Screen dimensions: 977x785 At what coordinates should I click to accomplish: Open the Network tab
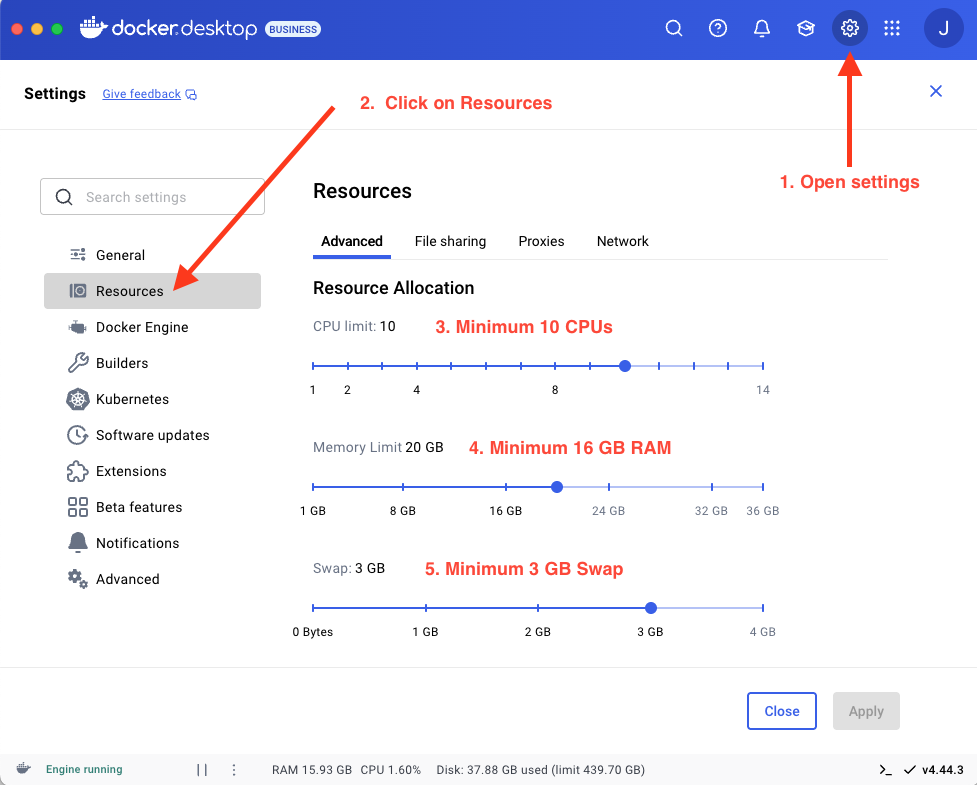pyautogui.click(x=622, y=241)
